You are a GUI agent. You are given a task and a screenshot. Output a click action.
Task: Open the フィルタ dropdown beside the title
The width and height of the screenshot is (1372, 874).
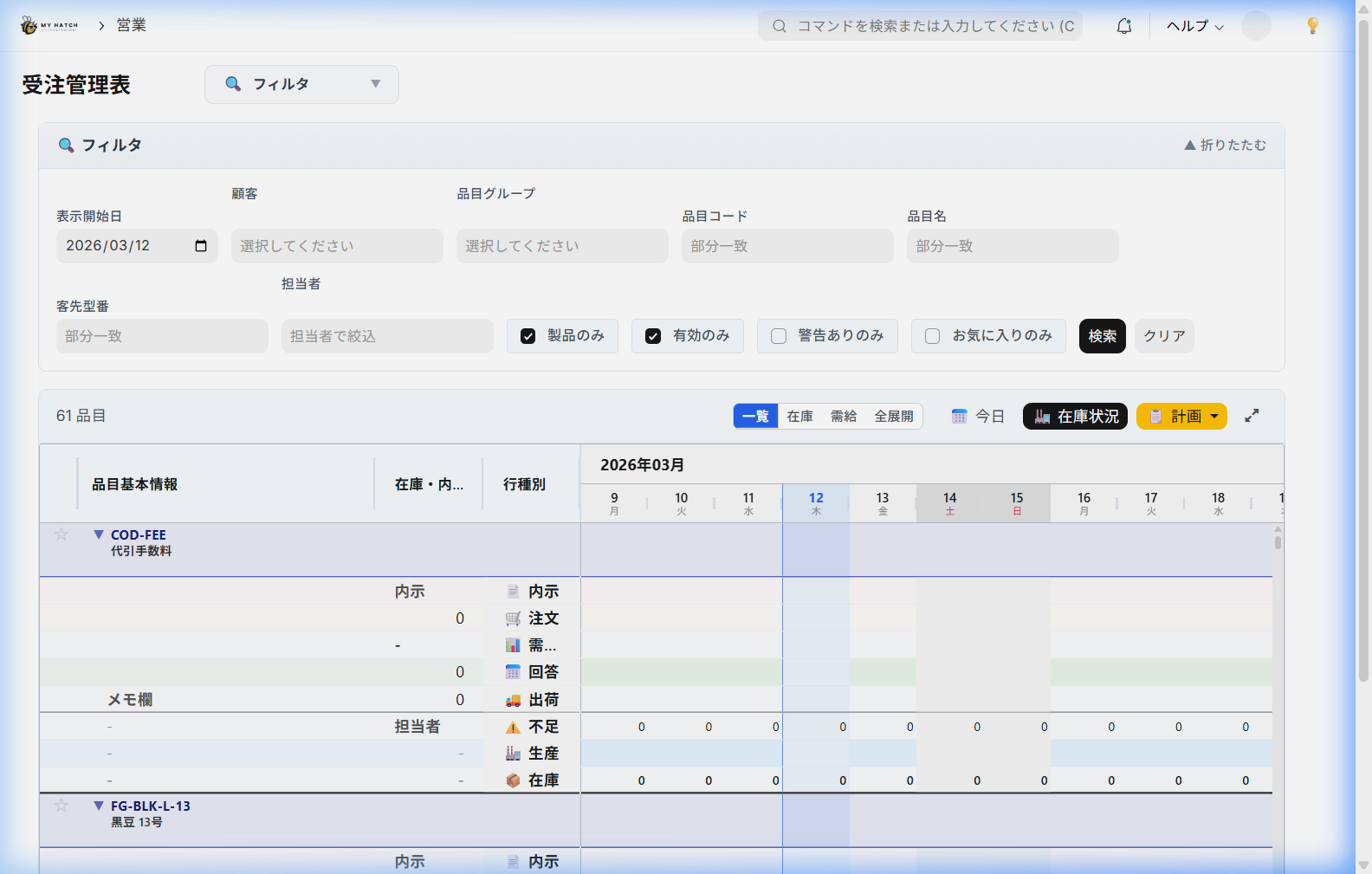(301, 84)
